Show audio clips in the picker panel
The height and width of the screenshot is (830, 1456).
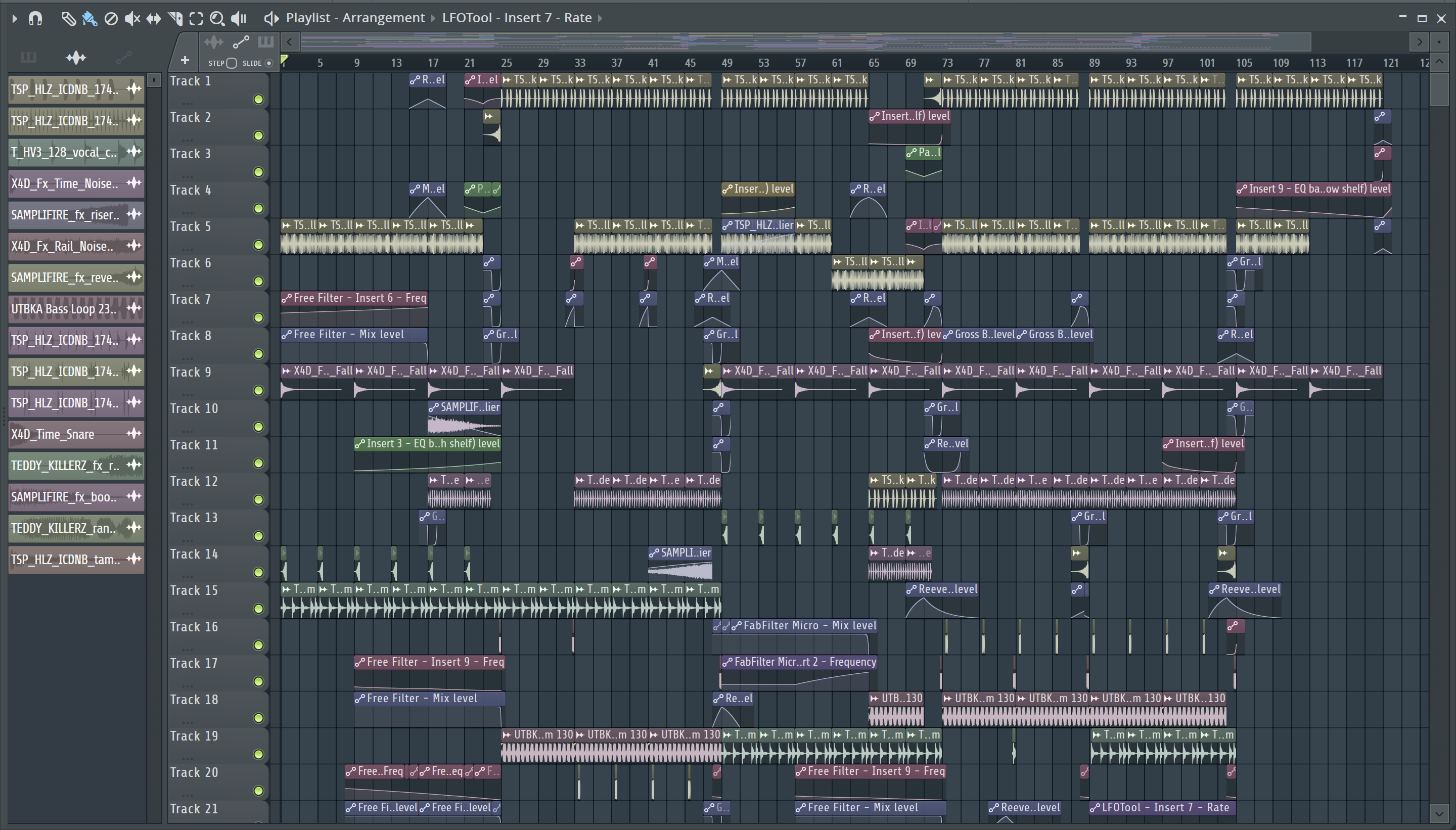pyautogui.click(x=76, y=57)
